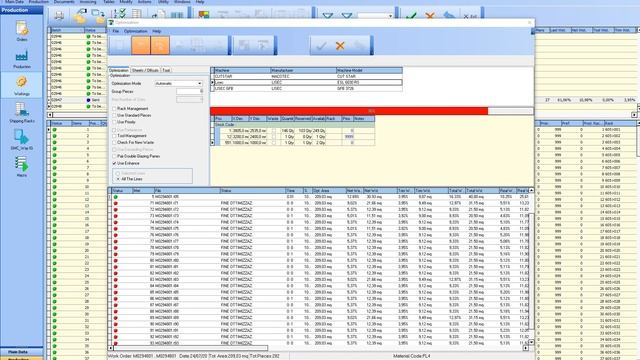Click the Machine column header
Viewport: 640px width, 360px height.
click(242, 70)
